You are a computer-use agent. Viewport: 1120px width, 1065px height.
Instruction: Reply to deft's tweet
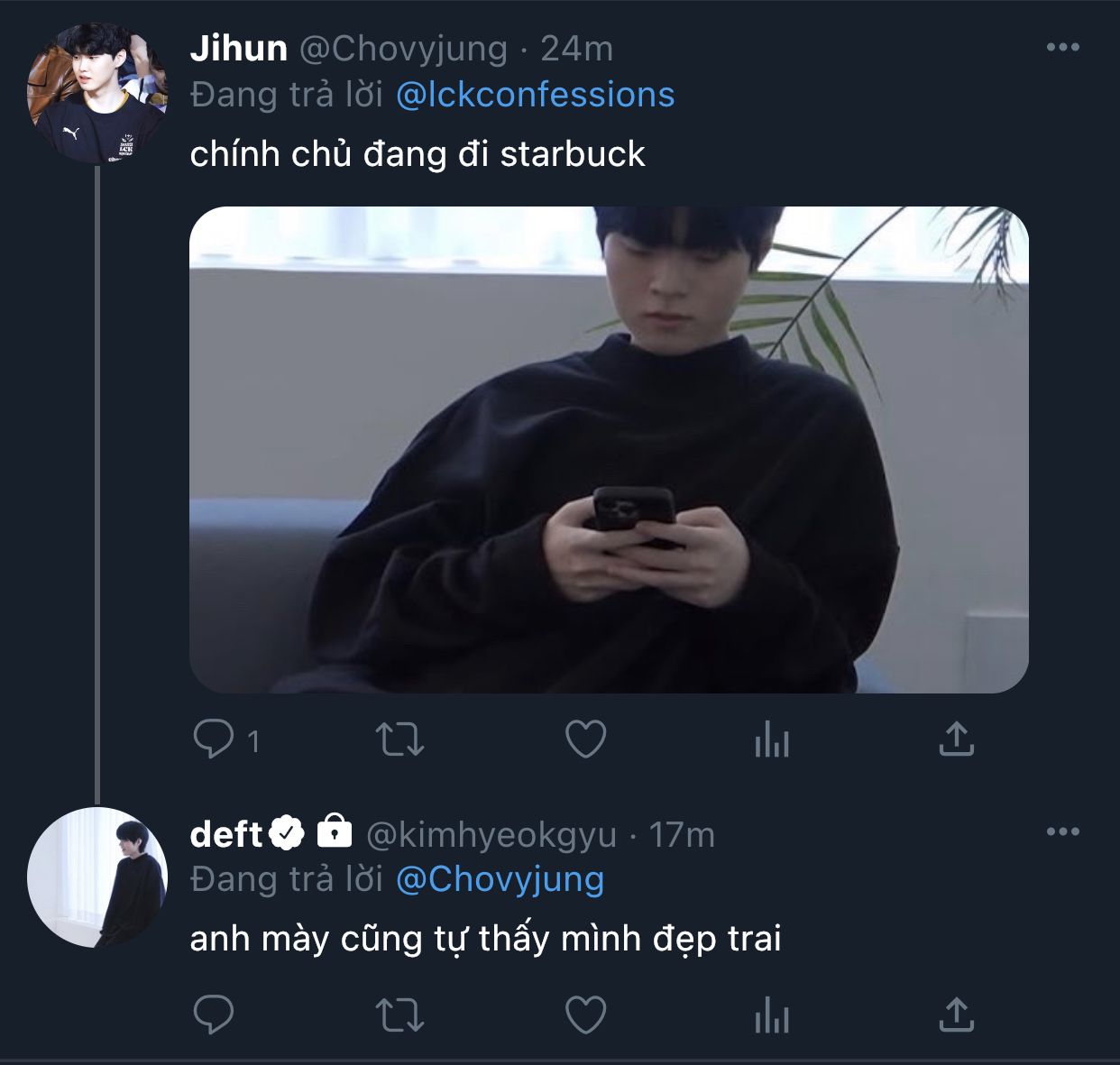[215, 1015]
